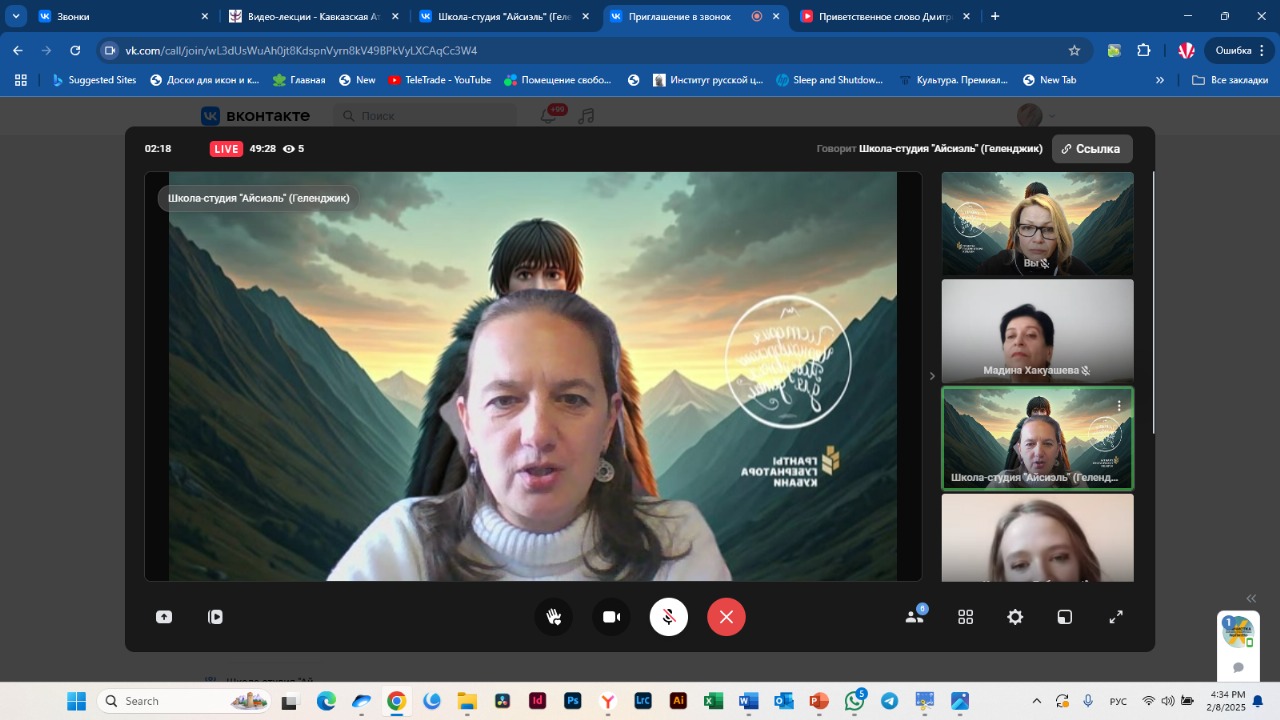This screenshot has width=1280, height=720.
Task: Open call settings gear
Action: pyautogui.click(x=1015, y=617)
